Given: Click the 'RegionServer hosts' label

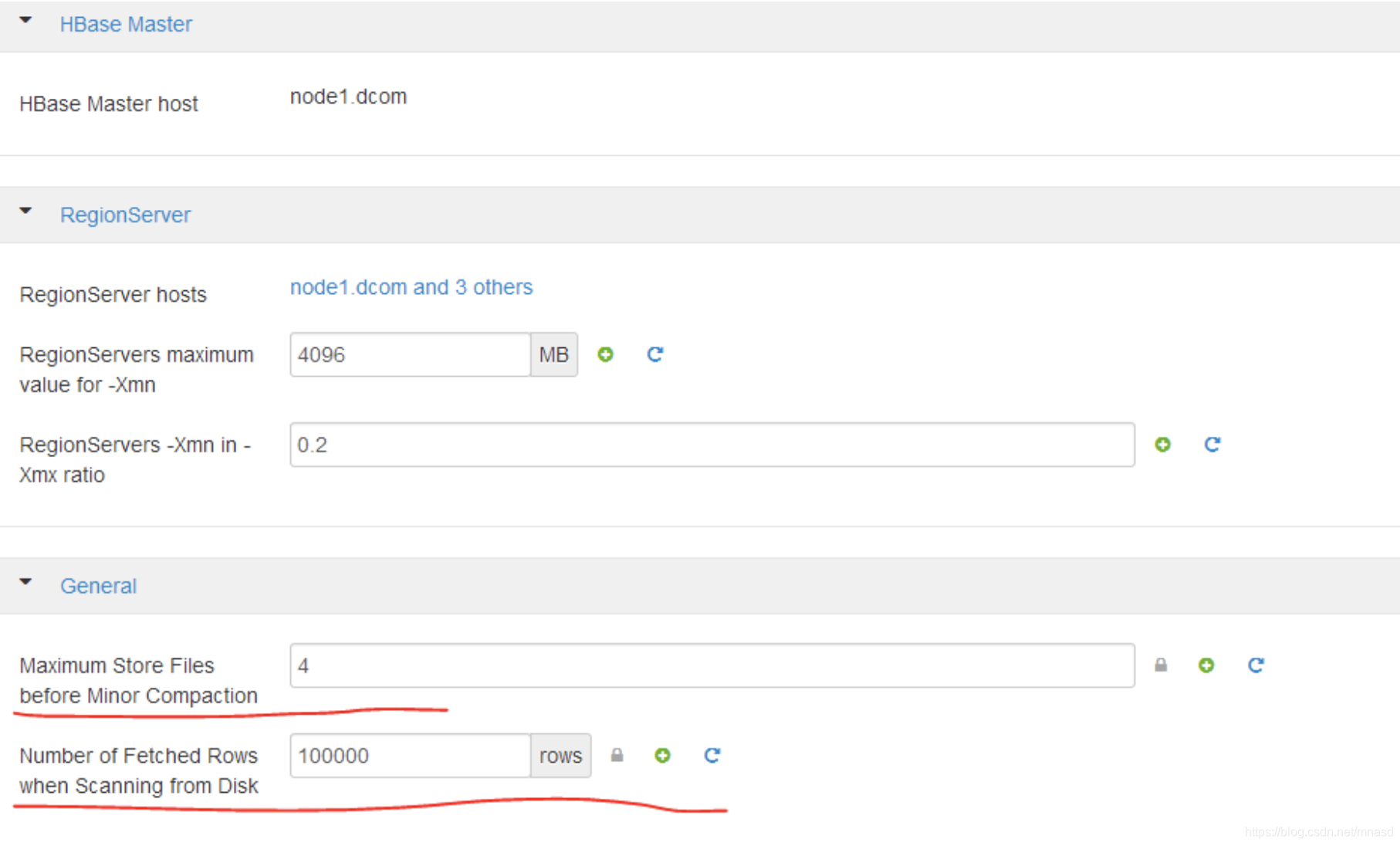Looking at the screenshot, I should (x=113, y=294).
